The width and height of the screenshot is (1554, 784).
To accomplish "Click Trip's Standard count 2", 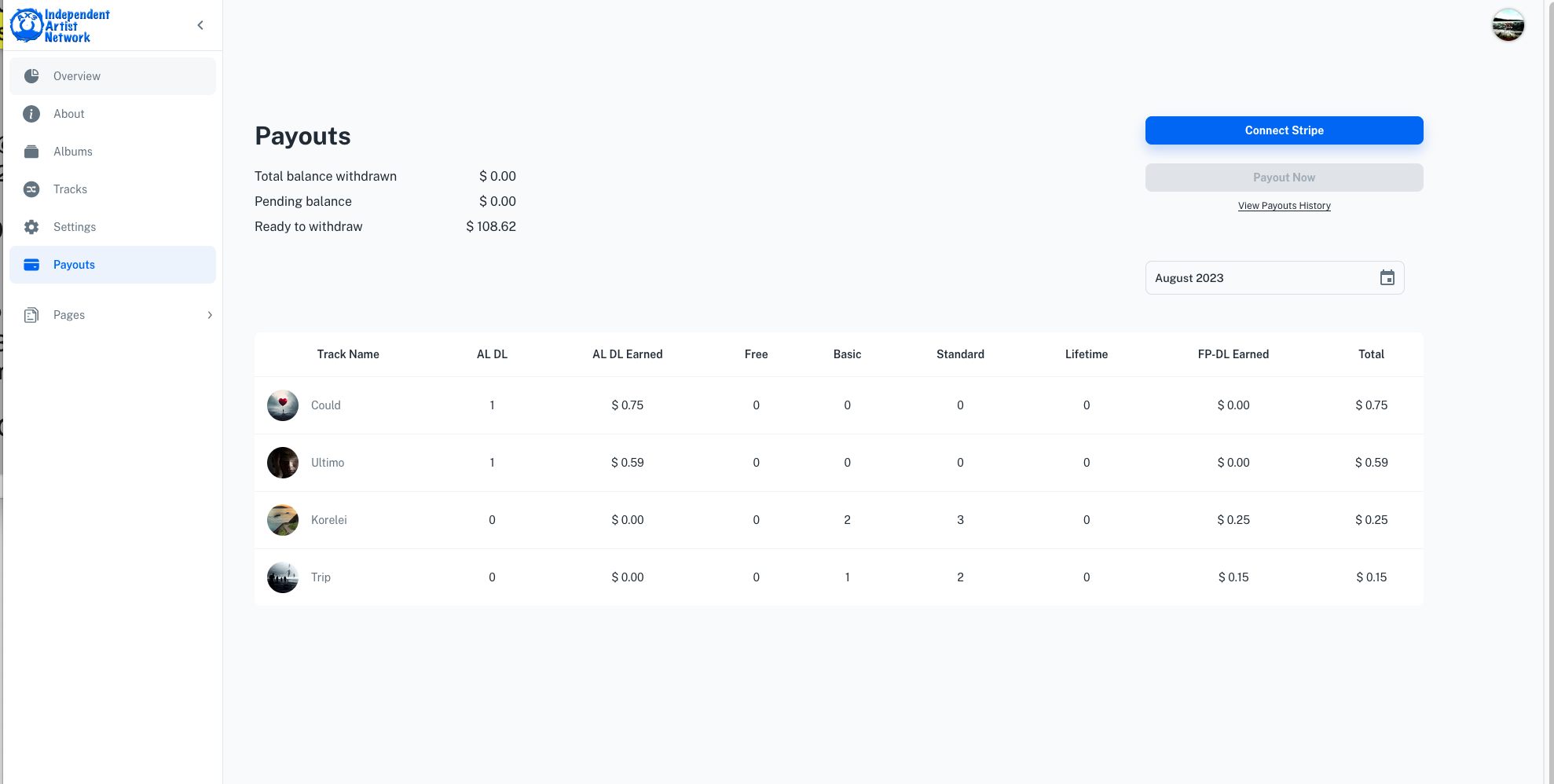I will coord(960,577).
